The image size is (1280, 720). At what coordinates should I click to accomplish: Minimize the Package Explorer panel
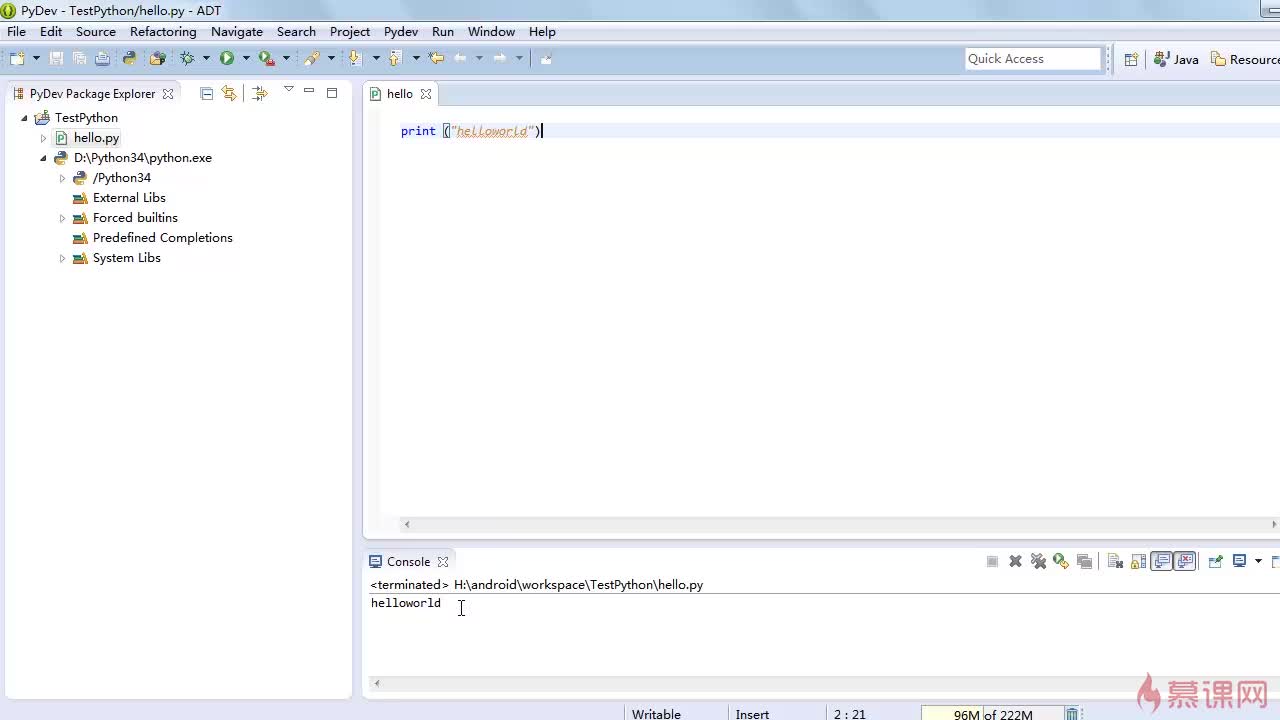(x=309, y=92)
